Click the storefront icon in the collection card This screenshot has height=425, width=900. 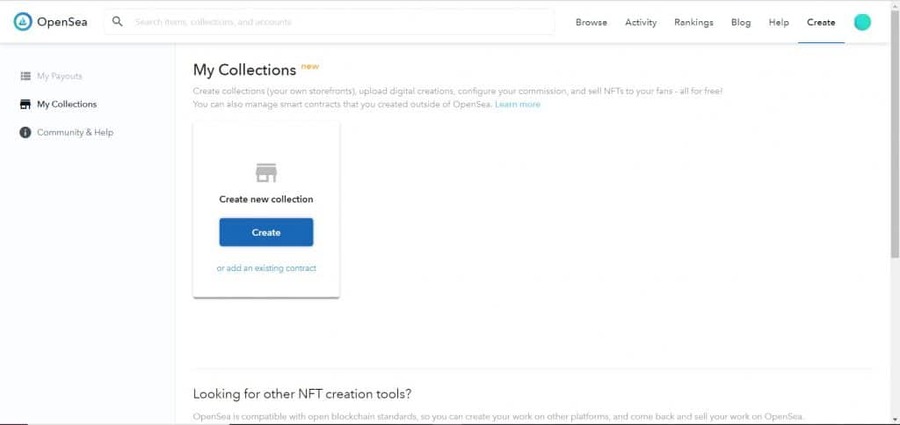click(x=266, y=173)
